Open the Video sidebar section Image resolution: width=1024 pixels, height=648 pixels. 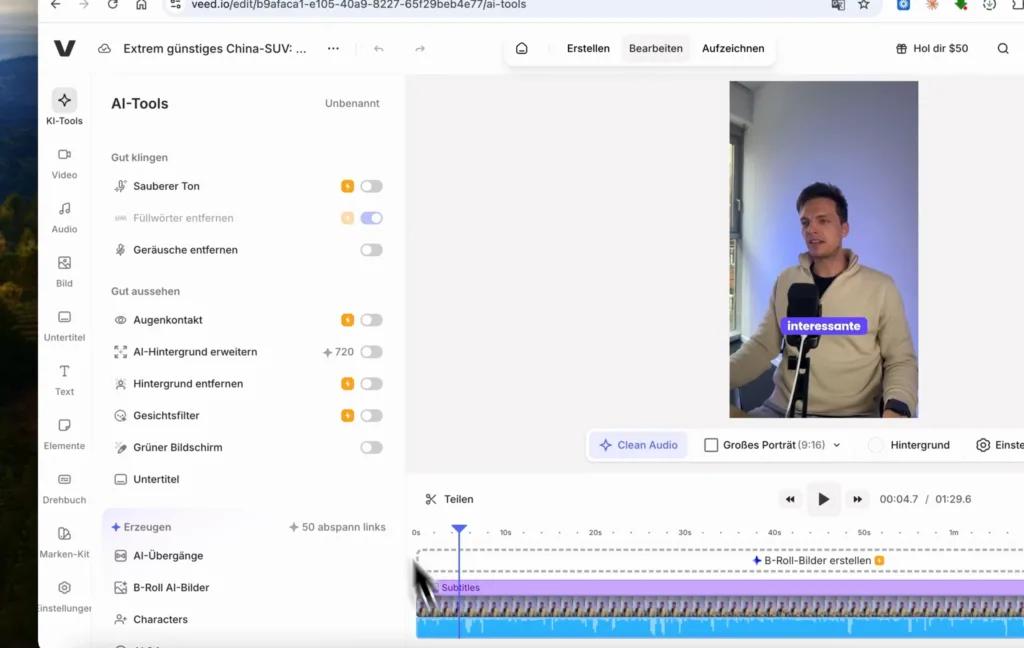(64, 163)
